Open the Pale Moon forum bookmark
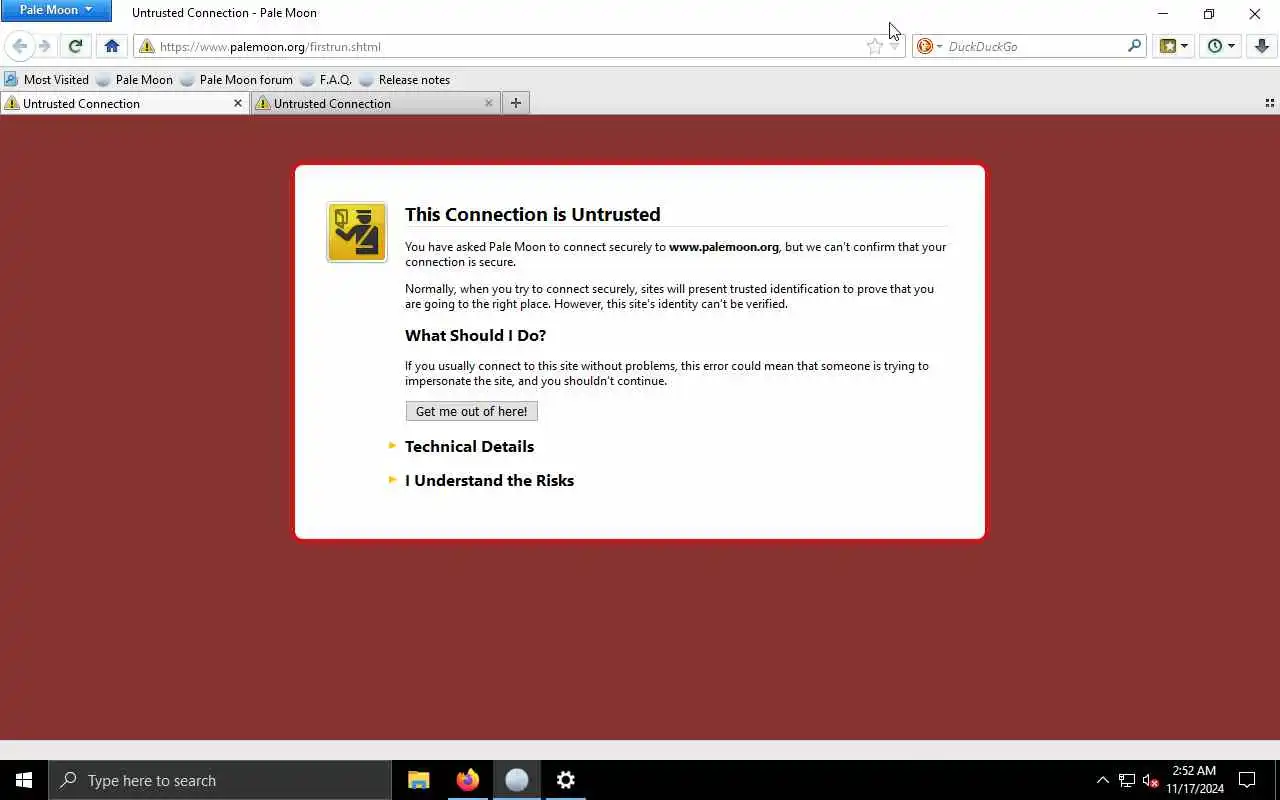 click(236, 79)
